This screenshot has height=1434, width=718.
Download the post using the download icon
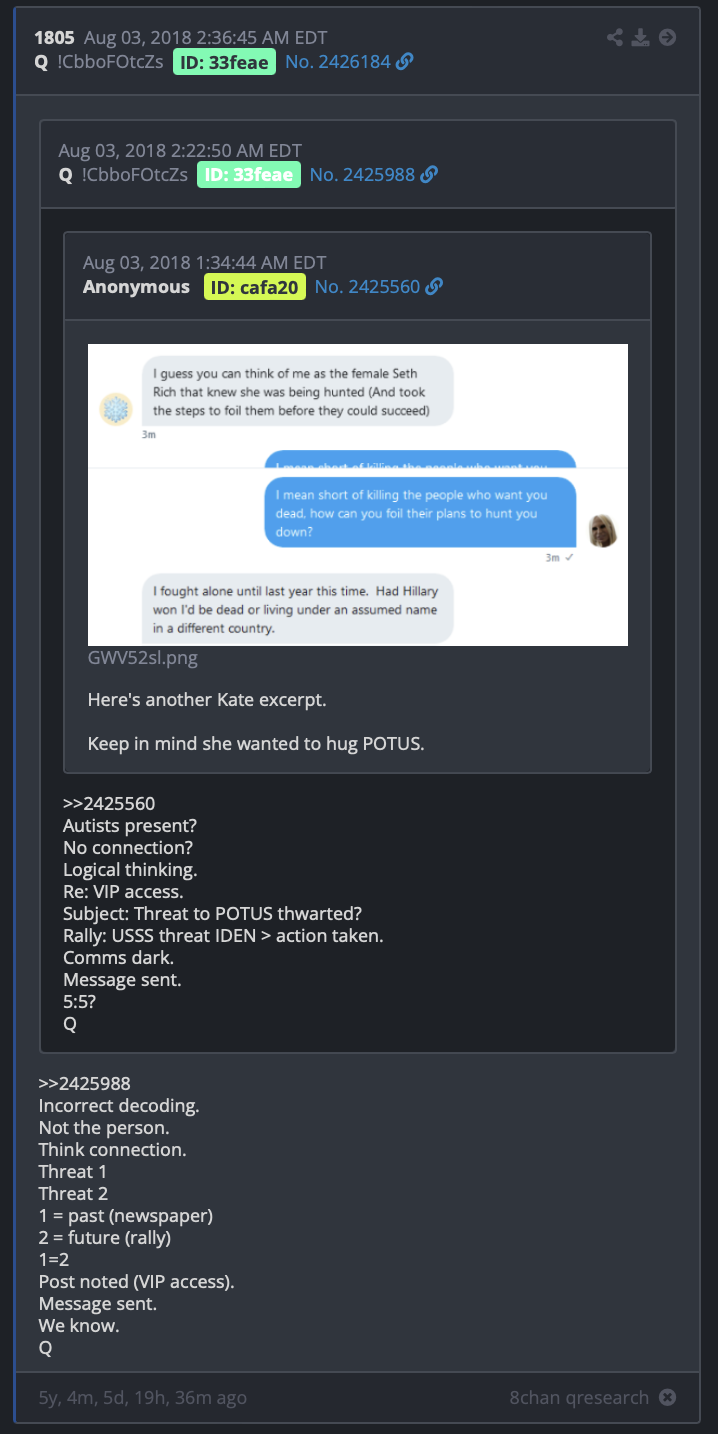coord(641,38)
